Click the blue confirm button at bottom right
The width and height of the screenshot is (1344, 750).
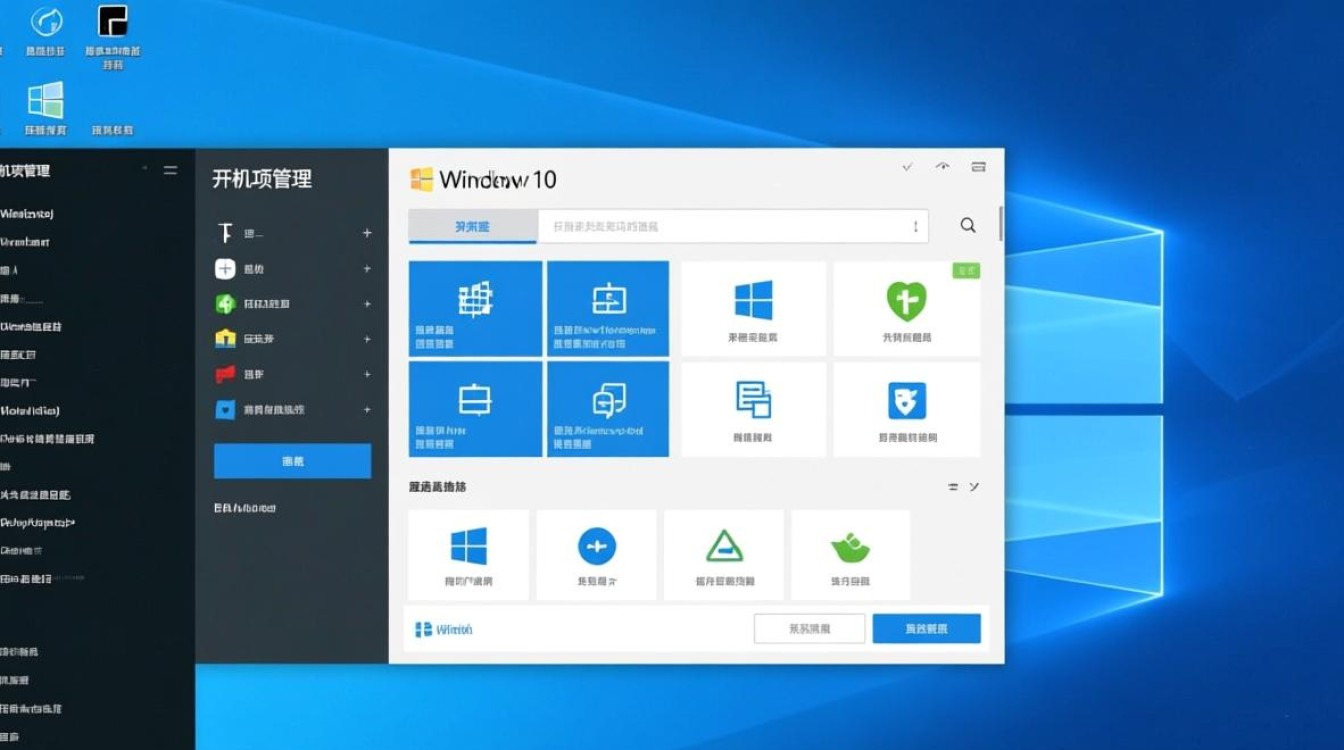click(x=926, y=628)
